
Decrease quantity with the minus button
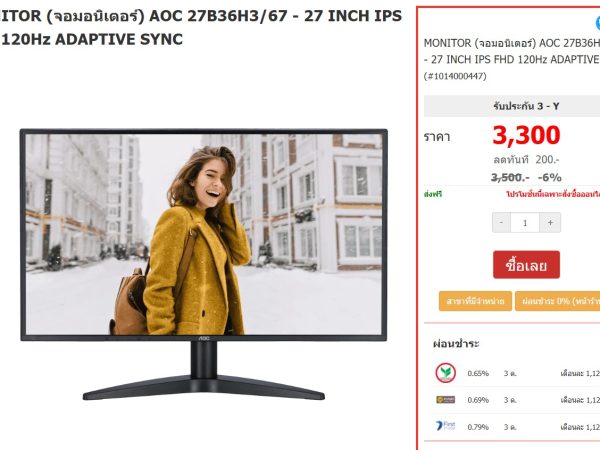(501, 222)
